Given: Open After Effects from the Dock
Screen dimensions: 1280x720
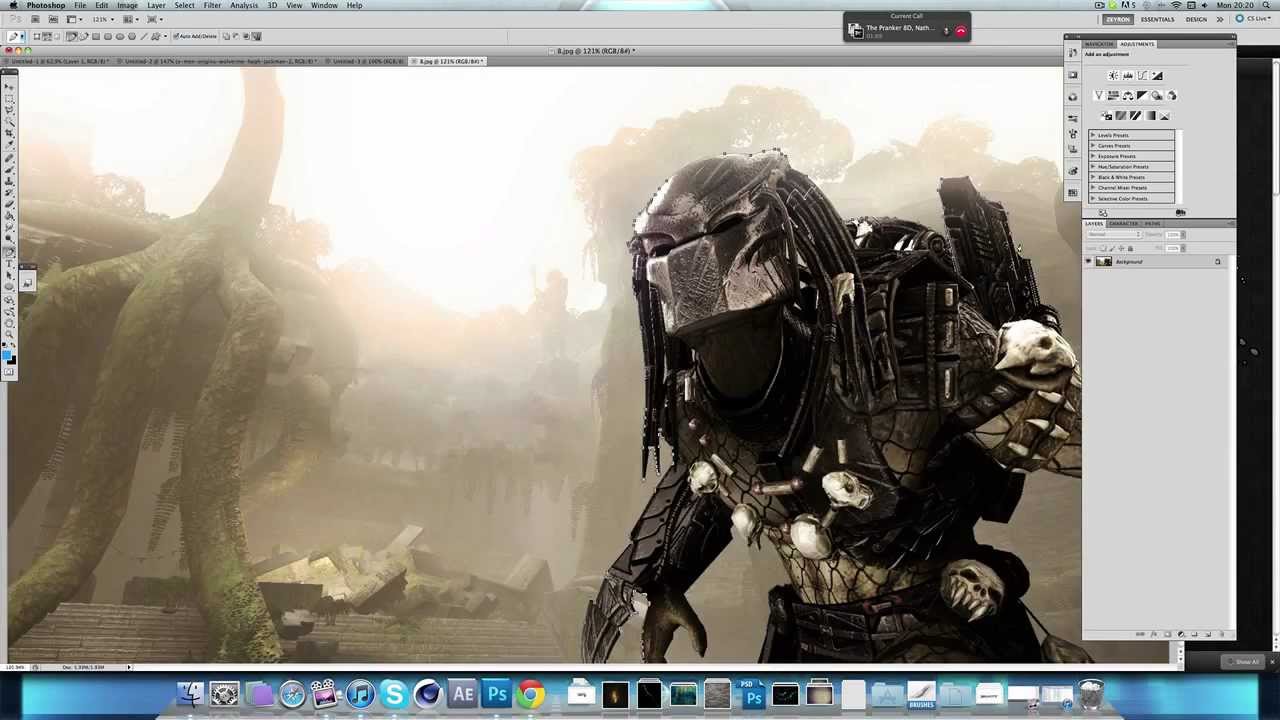Looking at the screenshot, I should coord(462,693).
